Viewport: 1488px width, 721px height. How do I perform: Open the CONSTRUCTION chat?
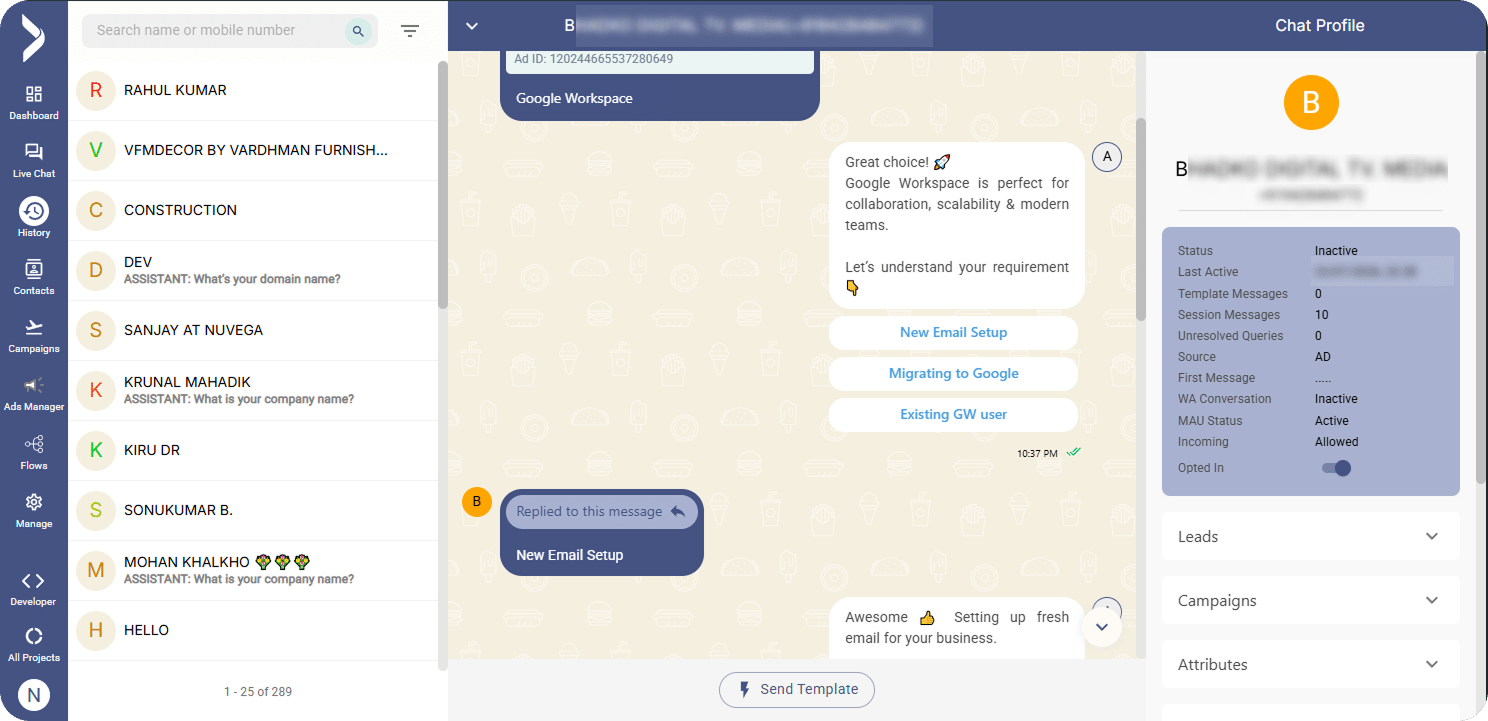253,211
